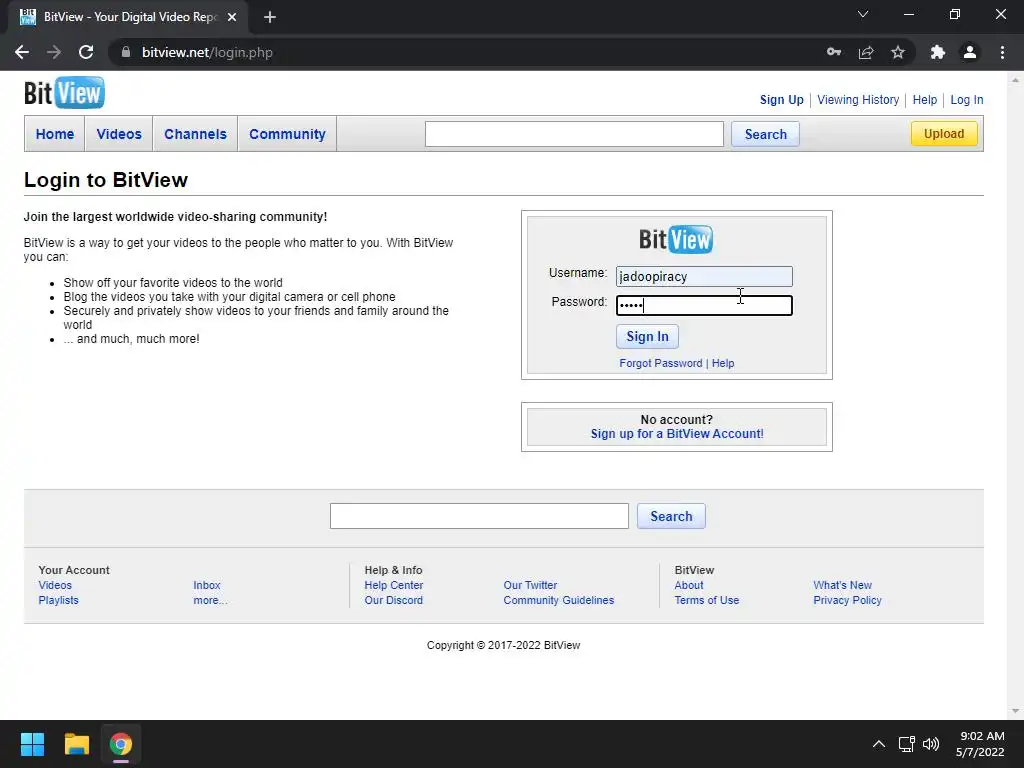Viewport: 1024px width, 768px height.
Task: Bookmark this page with the star icon
Action: tap(898, 52)
